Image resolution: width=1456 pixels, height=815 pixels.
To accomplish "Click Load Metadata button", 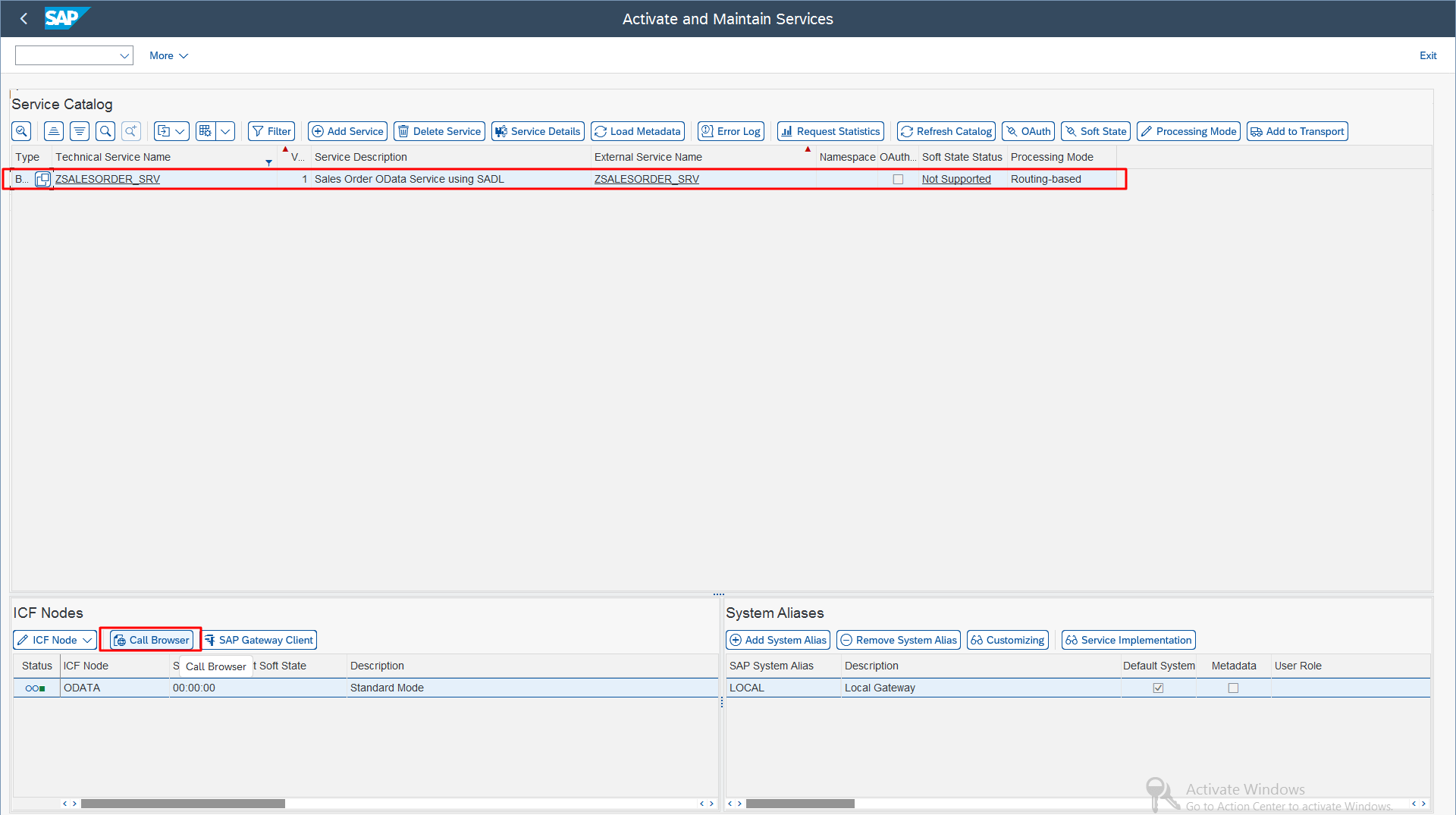I will click(x=638, y=131).
